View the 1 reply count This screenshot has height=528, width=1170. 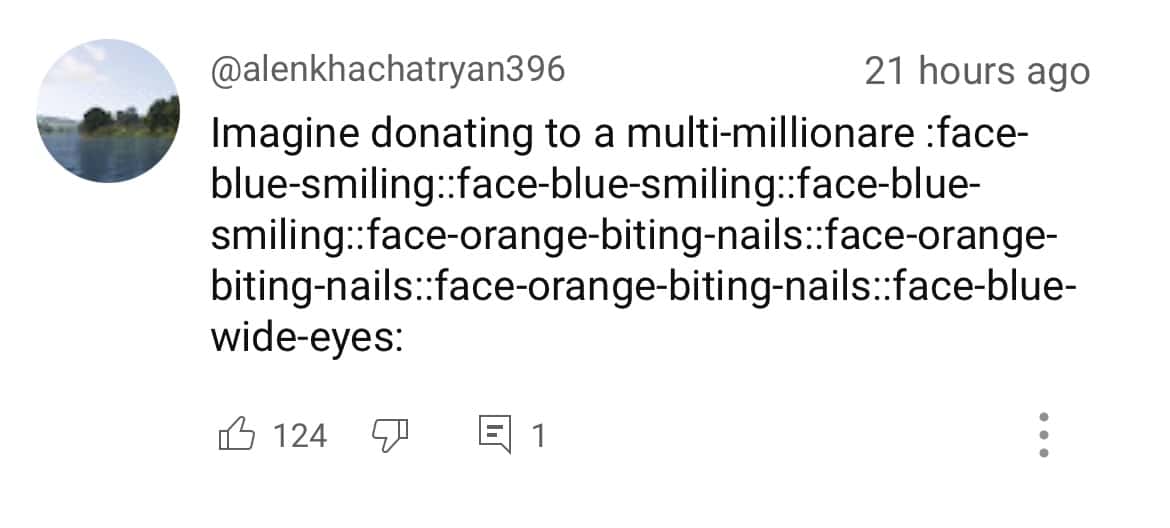coord(538,436)
